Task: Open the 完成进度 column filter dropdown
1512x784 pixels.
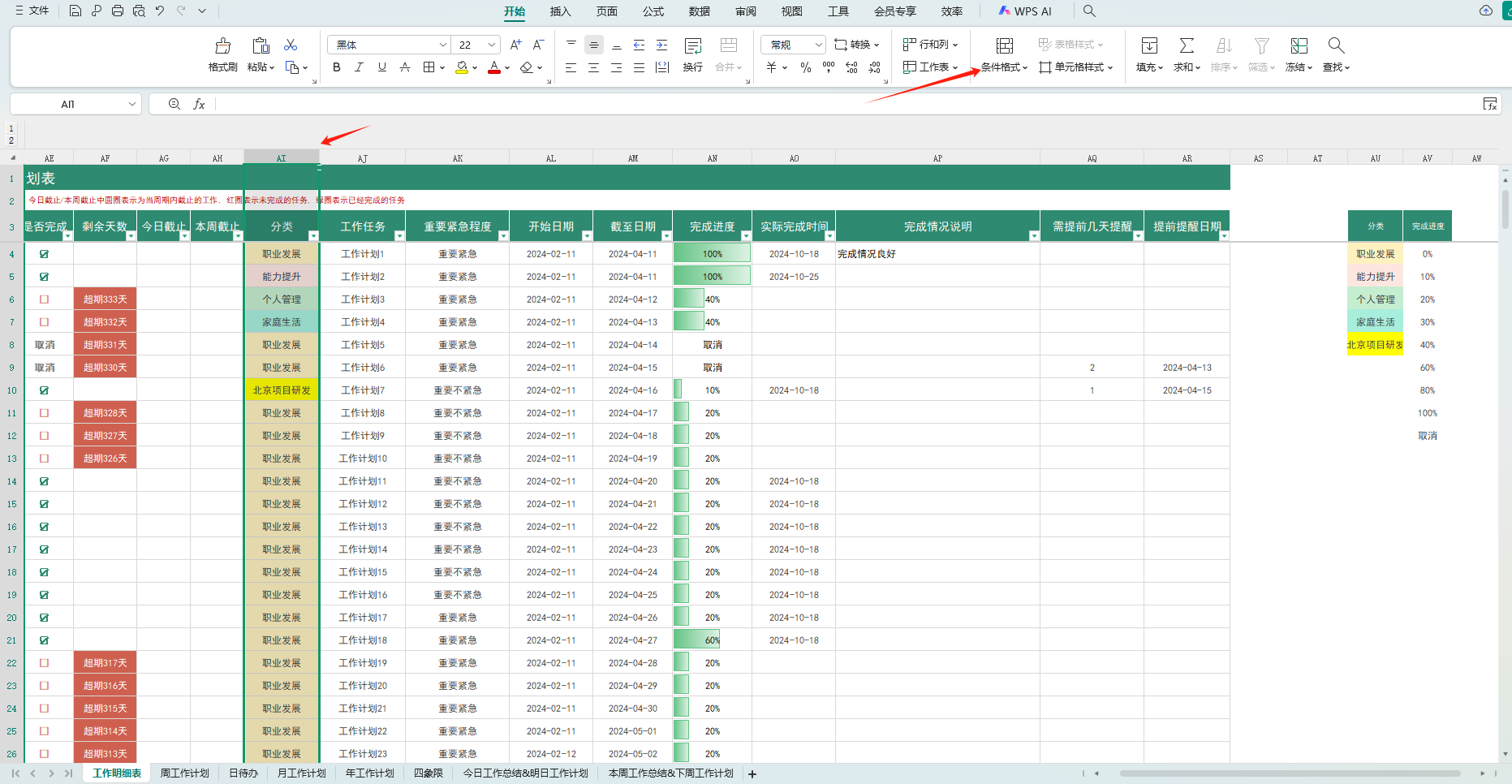Action: point(746,236)
